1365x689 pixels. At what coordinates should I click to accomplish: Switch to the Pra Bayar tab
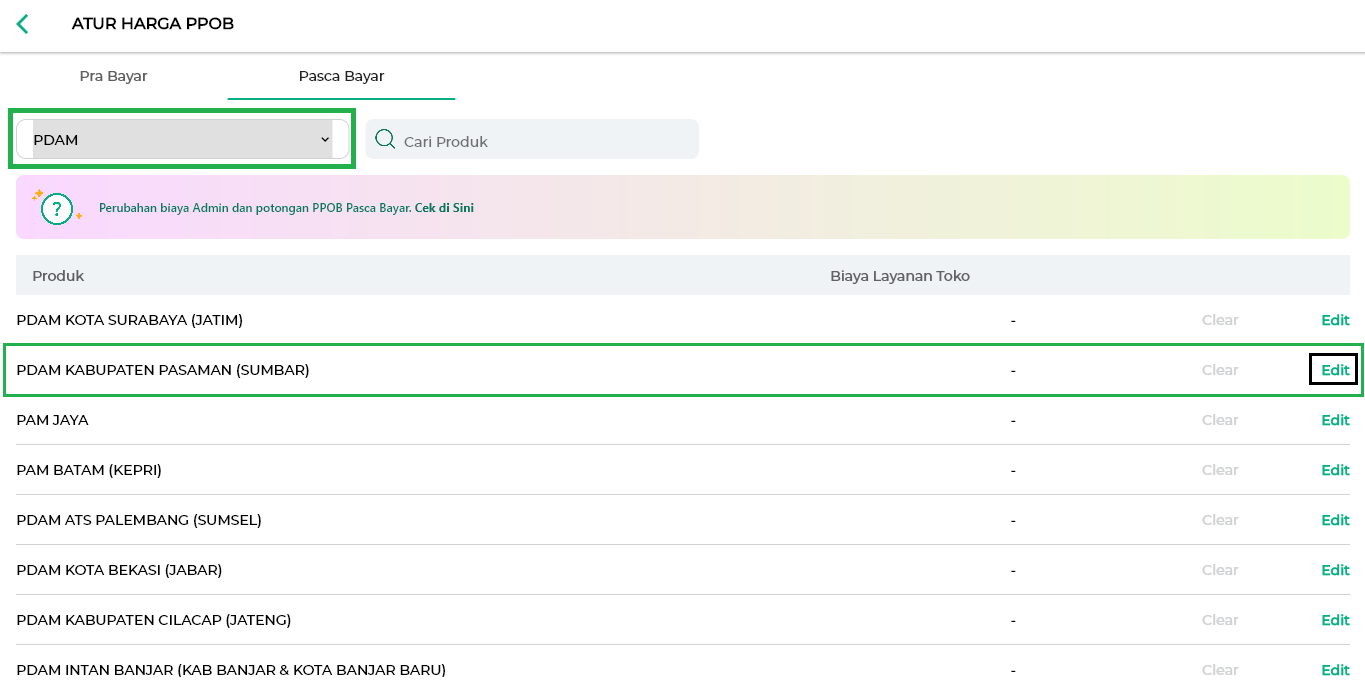(113, 76)
